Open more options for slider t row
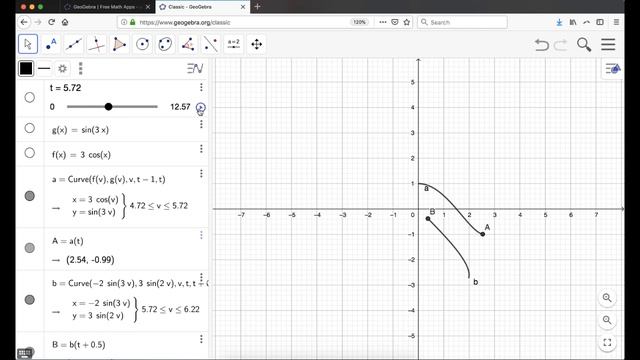This screenshot has height=360, width=640. coord(201,87)
